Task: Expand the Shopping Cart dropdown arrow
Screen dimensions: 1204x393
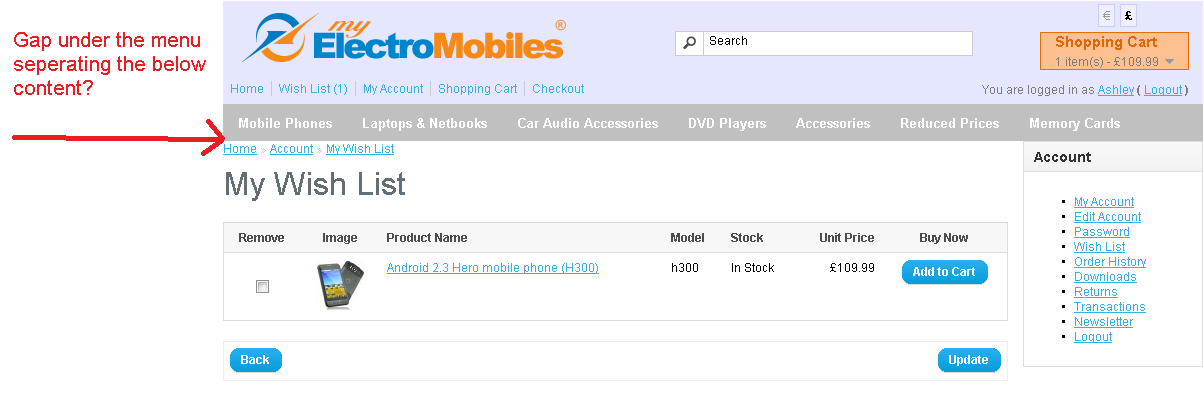Action: (x=1170, y=62)
